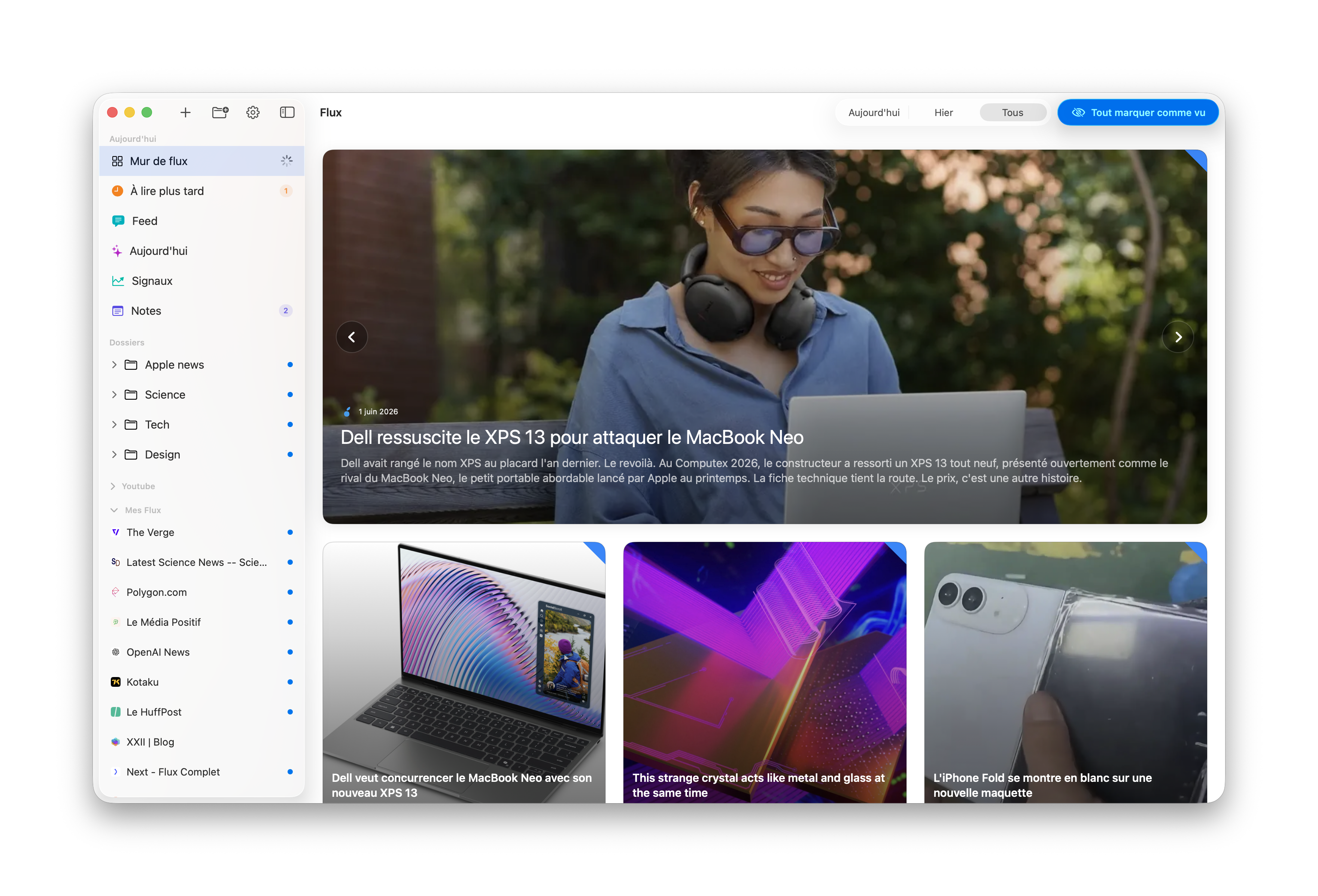Open Dell veut concurrencer le MacBook Neo card
This screenshot has height=896, width=1318.
(x=464, y=673)
